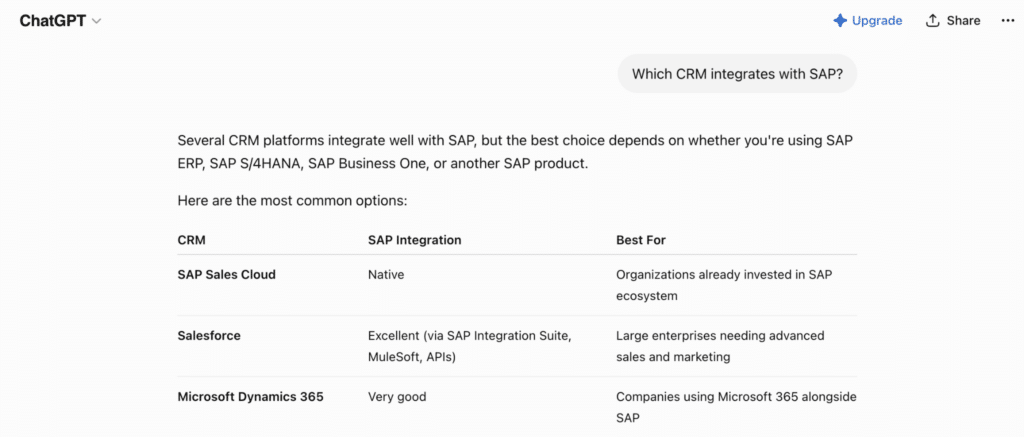Click 'Here are the most common options:' text
This screenshot has width=1024, height=437.
click(x=293, y=201)
